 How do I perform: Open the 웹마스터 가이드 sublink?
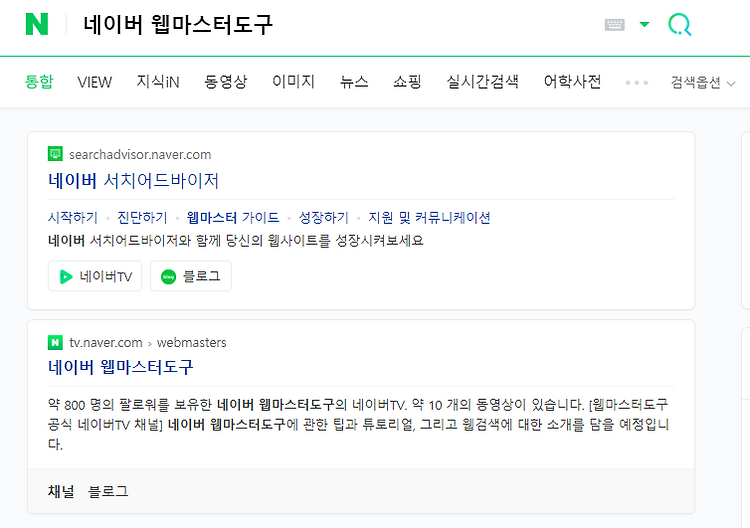coord(233,218)
